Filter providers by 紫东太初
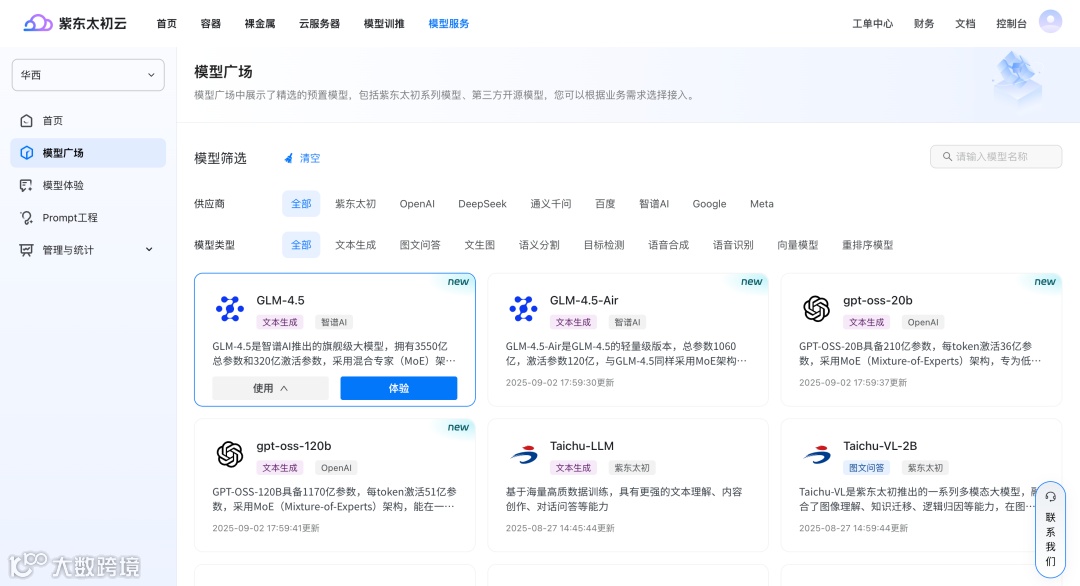1080x586 pixels. tap(355, 204)
